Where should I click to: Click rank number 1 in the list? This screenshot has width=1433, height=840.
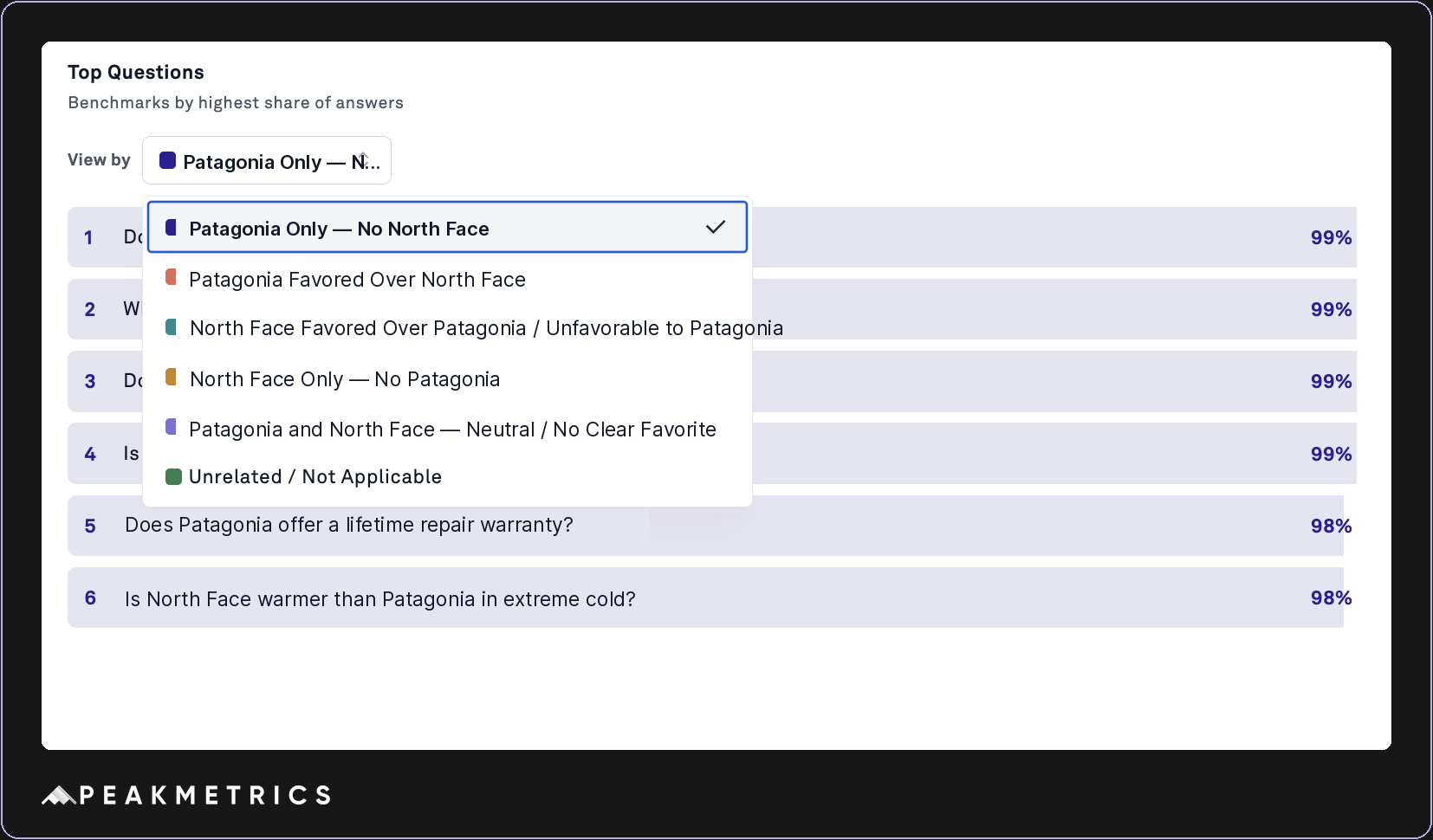[x=88, y=237]
